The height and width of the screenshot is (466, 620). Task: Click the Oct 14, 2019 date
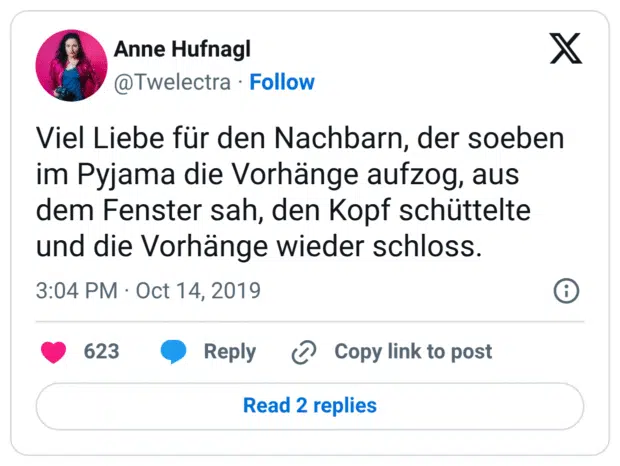click(197, 291)
